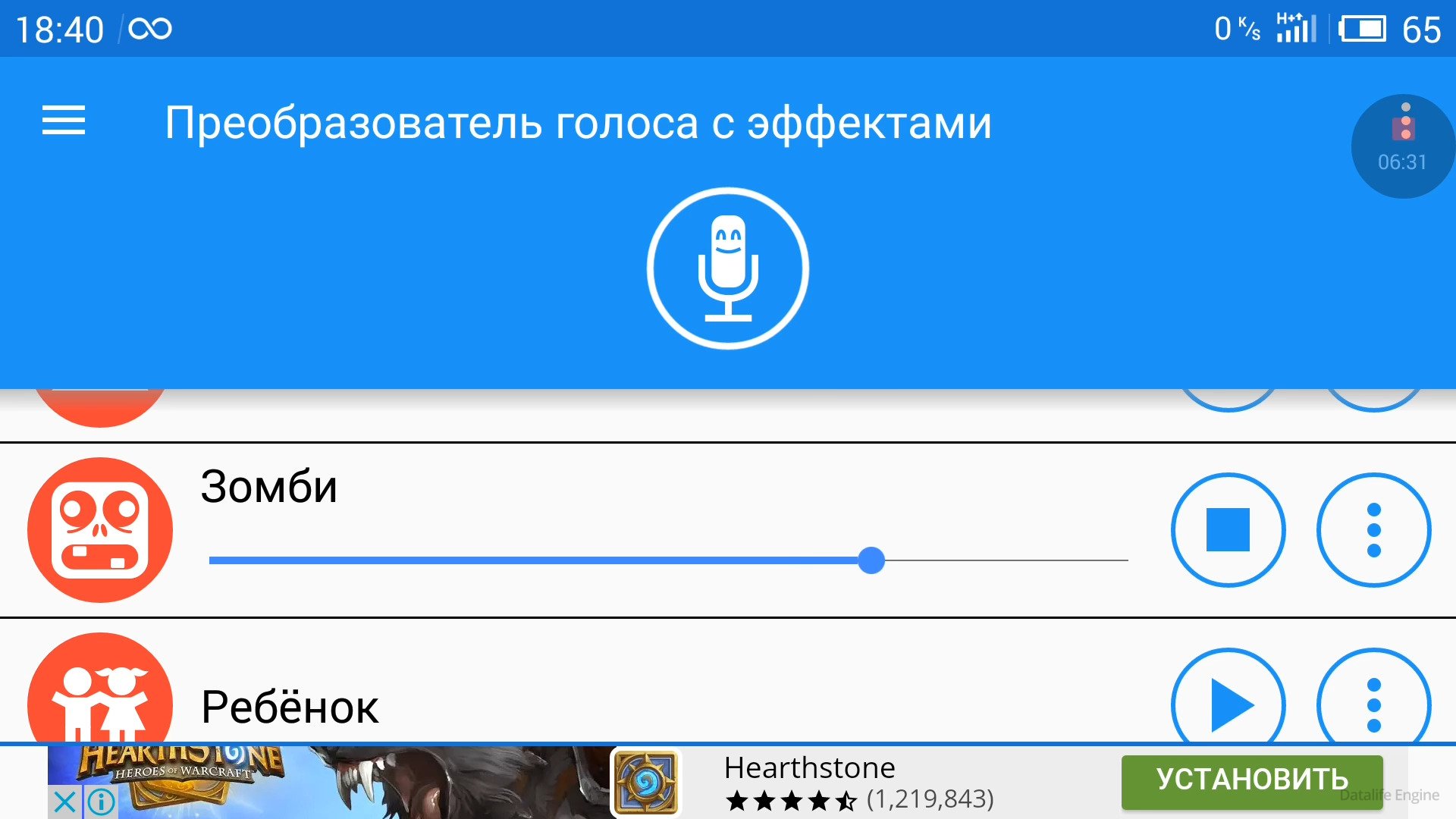Viewport: 1456px width, 819px height.
Task: Drag the Зомби playback progress slider
Action: (x=870, y=559)
